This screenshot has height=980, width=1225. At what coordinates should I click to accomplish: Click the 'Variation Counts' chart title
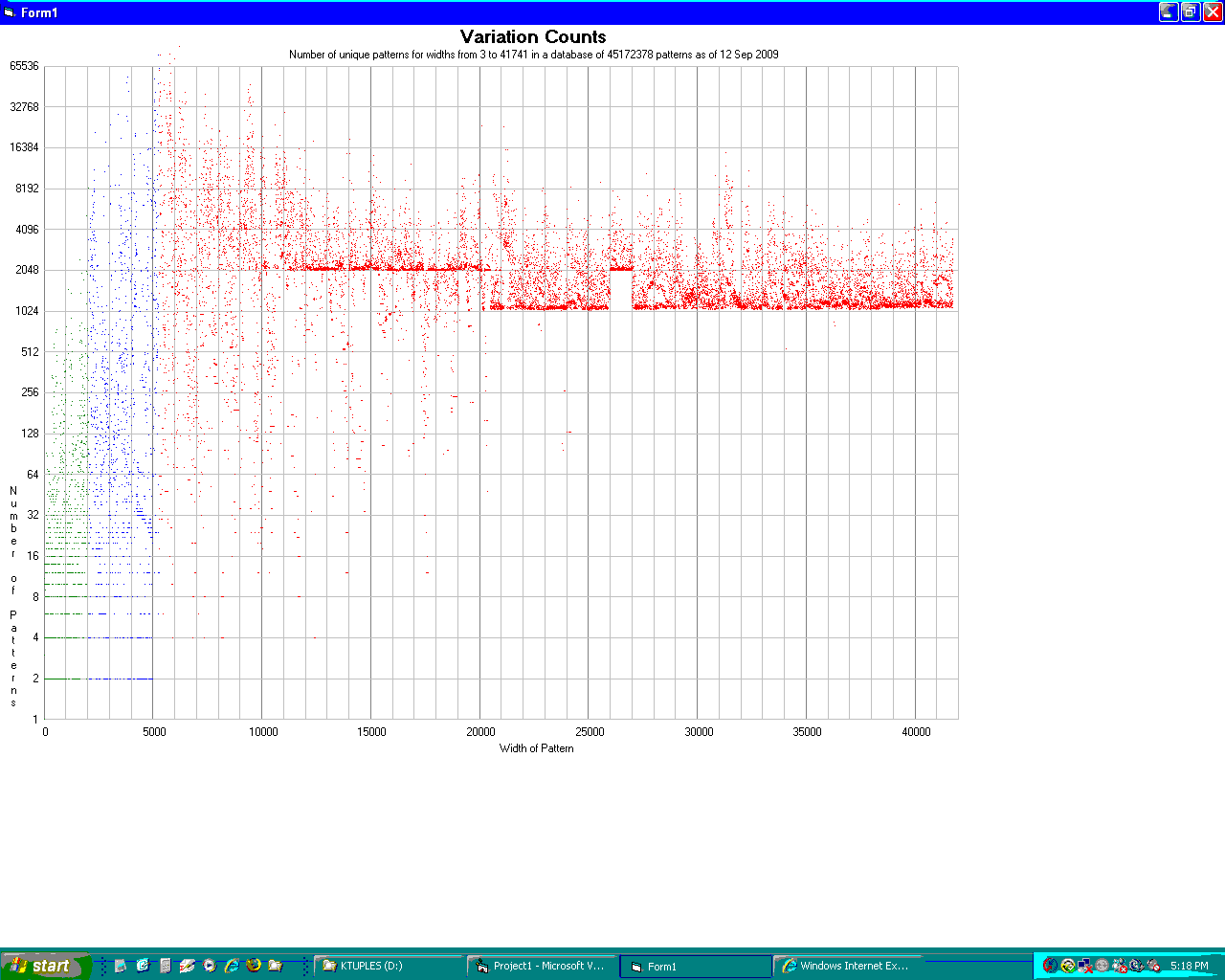coord(533,36)
